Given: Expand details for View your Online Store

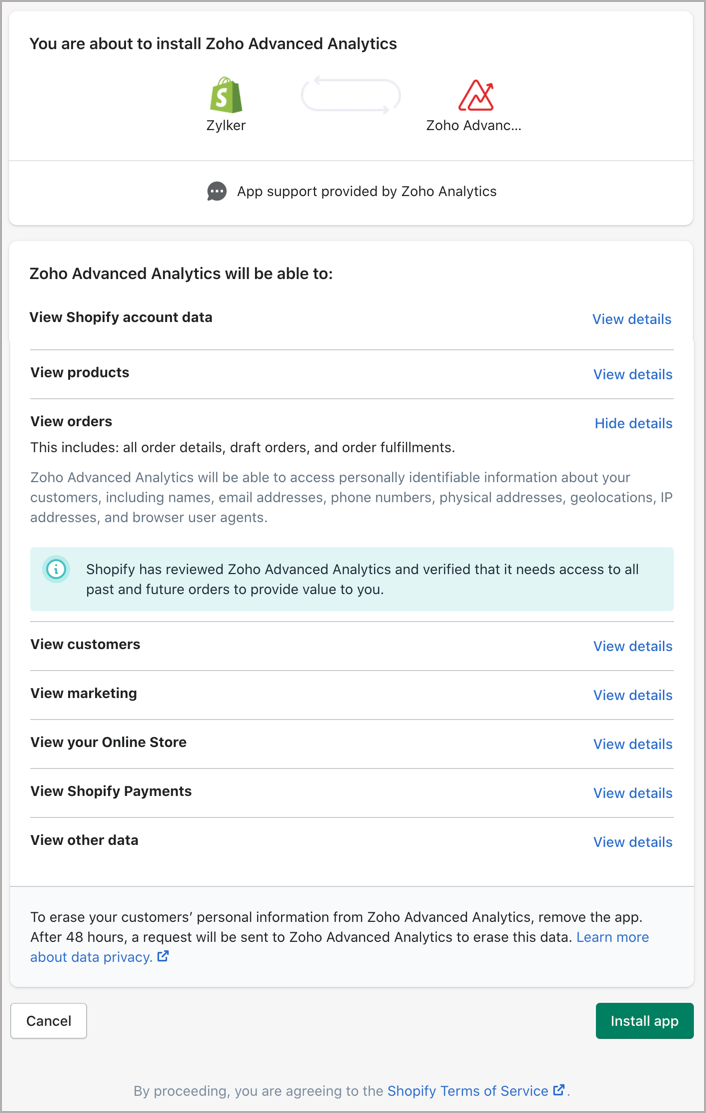Looking at the screenshot, I should pos(632,744).
